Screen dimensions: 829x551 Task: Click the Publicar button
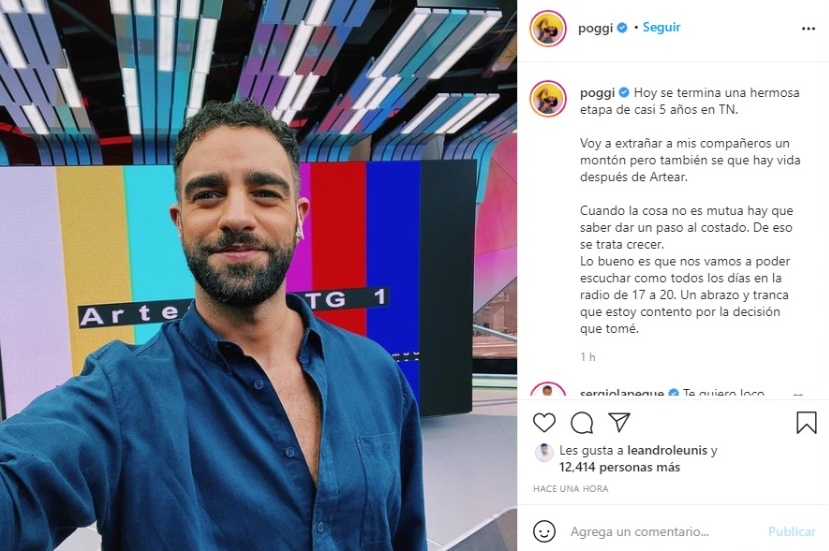tap(791, 531)
